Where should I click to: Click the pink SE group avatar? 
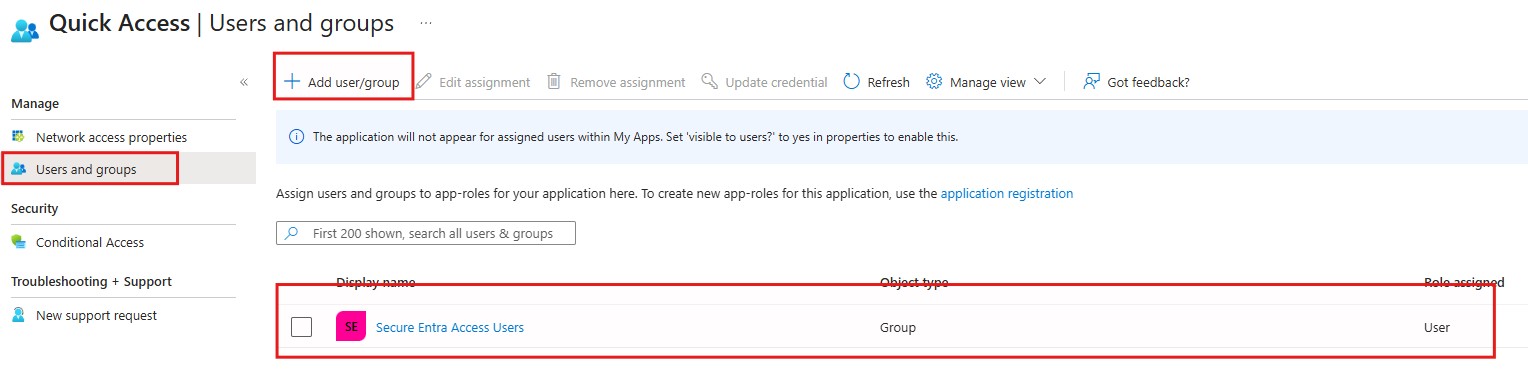click(x=351, y=326)
